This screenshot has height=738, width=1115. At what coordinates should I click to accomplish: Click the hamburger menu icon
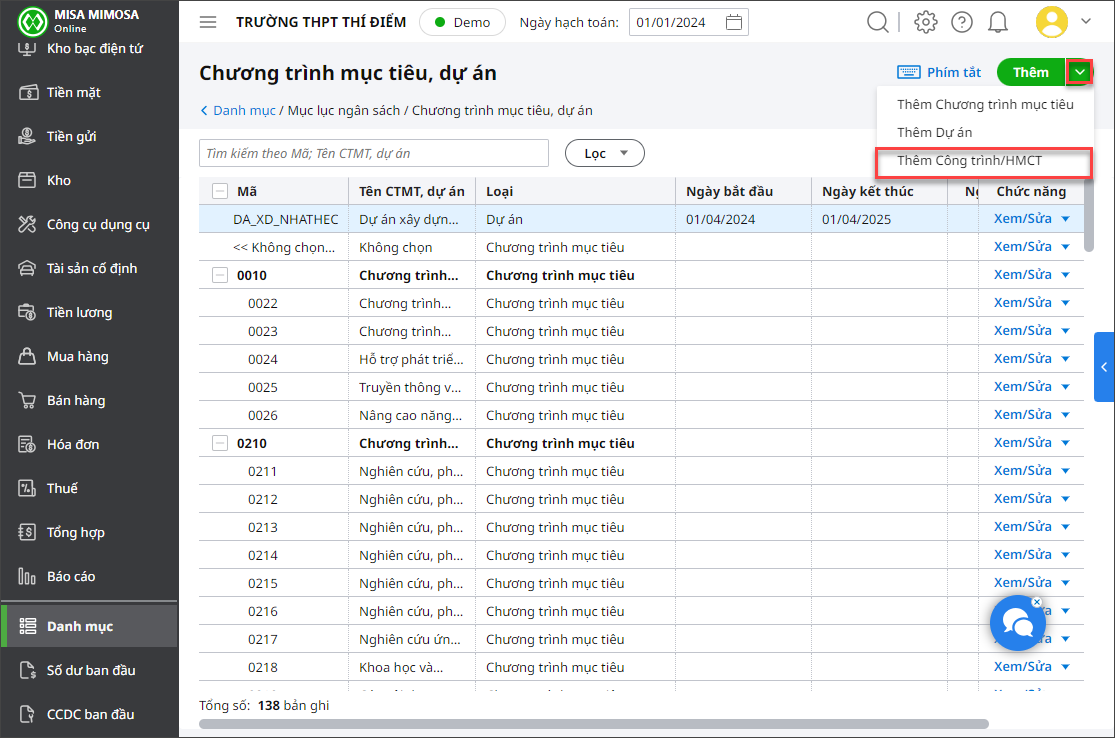[x=208, y=22]
